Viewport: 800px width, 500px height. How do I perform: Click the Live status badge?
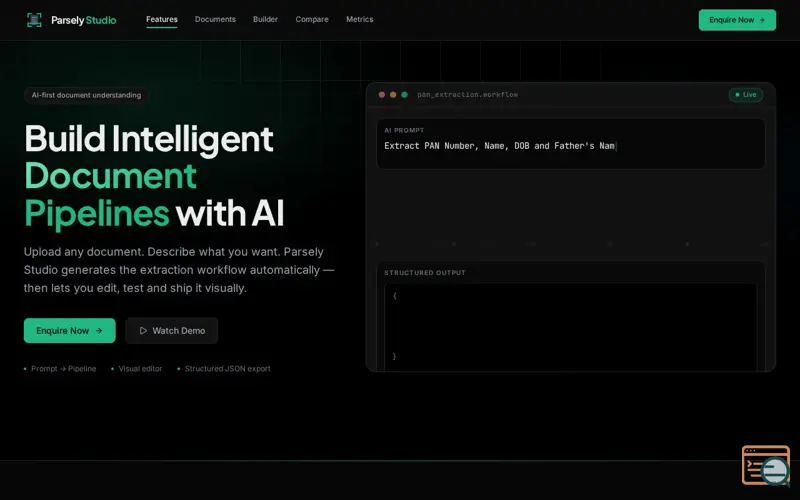pos(745,95)
